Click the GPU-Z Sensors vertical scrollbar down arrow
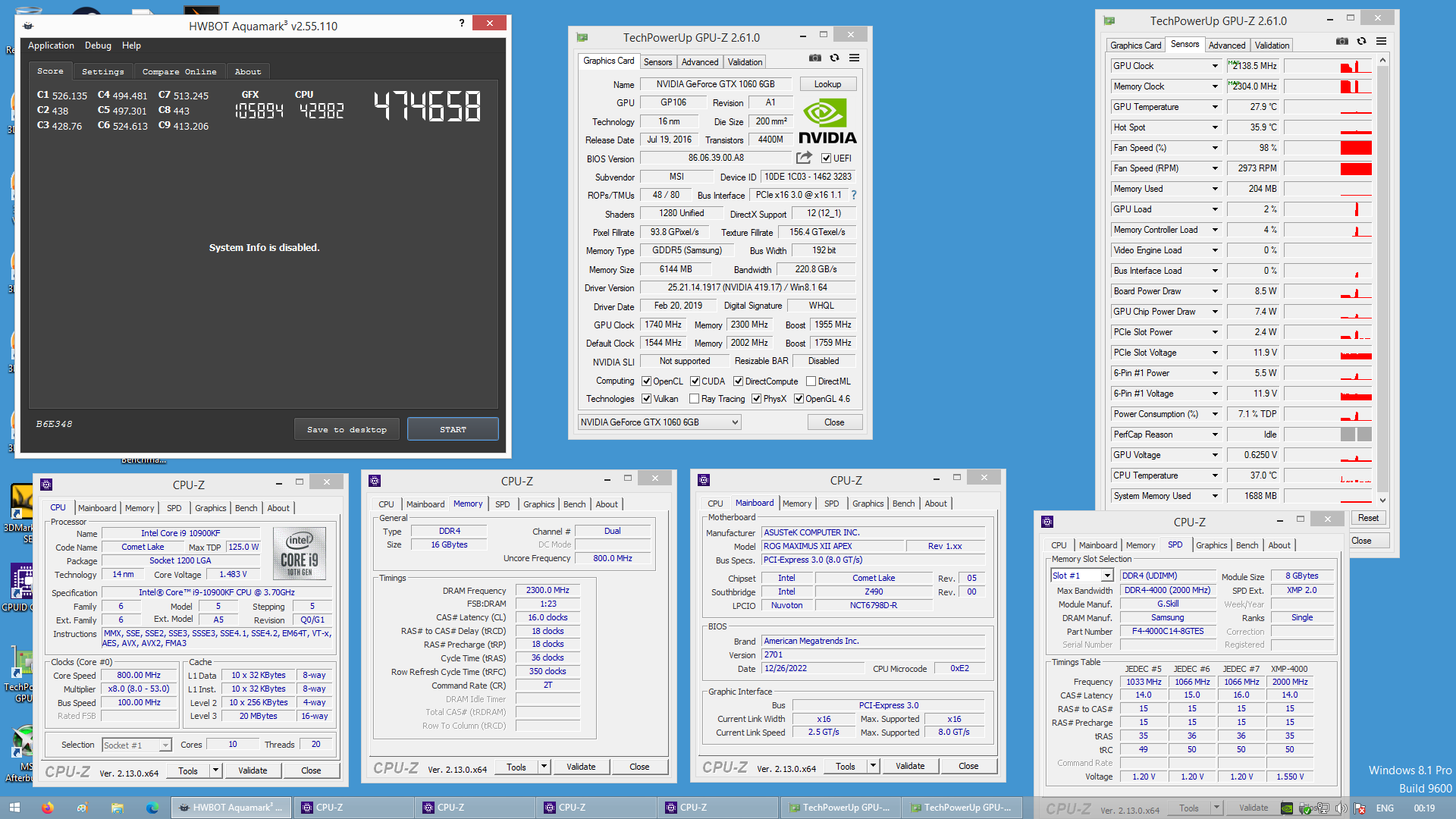This screenshot has width=1456, height=819. 1382,500
